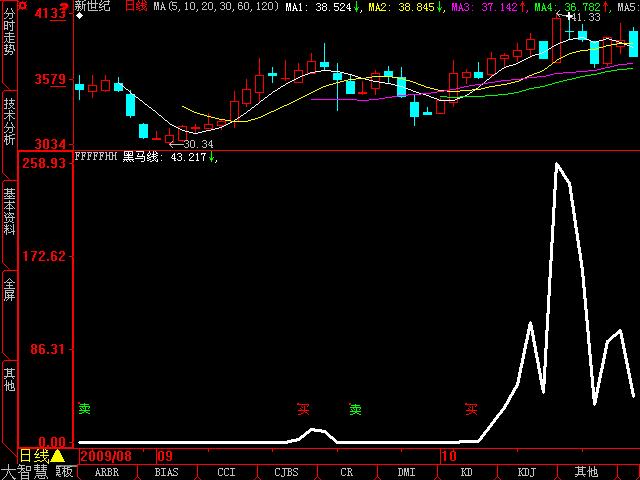Viewport: 640px width, 480px height.
Task: Click the 2009/08 date label on timeline
Action: click(x=106, y=456)
